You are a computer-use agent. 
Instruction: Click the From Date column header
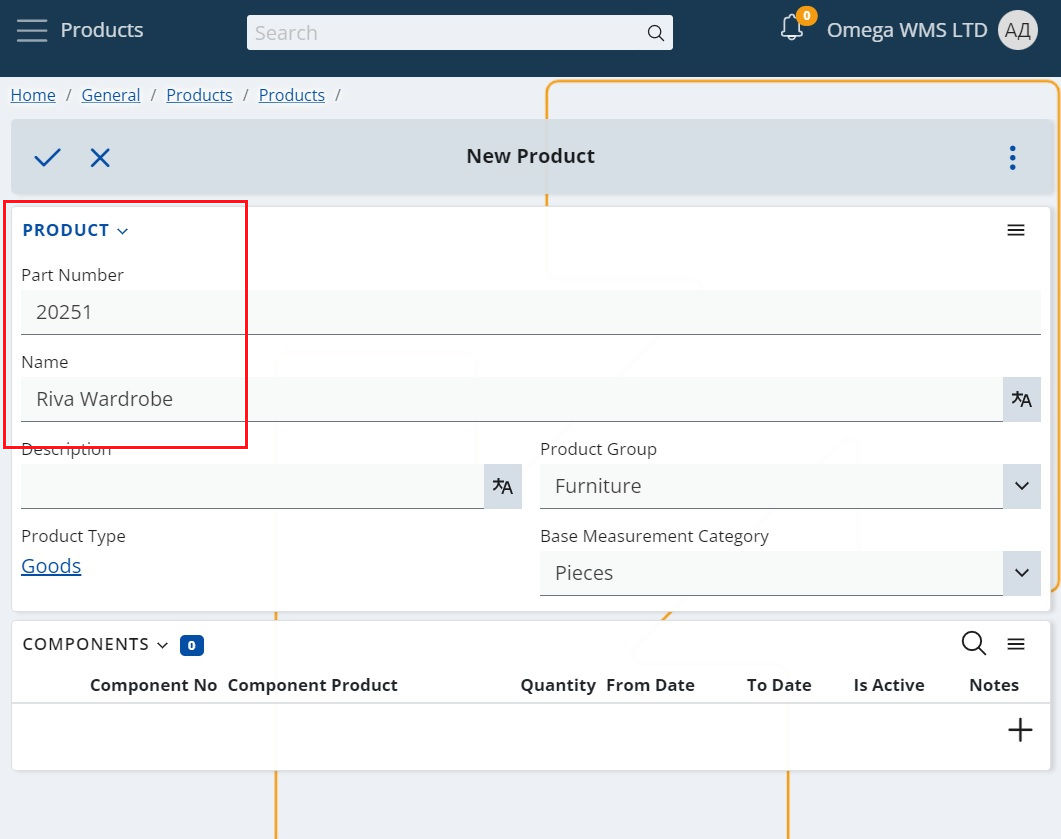[650, 685]
